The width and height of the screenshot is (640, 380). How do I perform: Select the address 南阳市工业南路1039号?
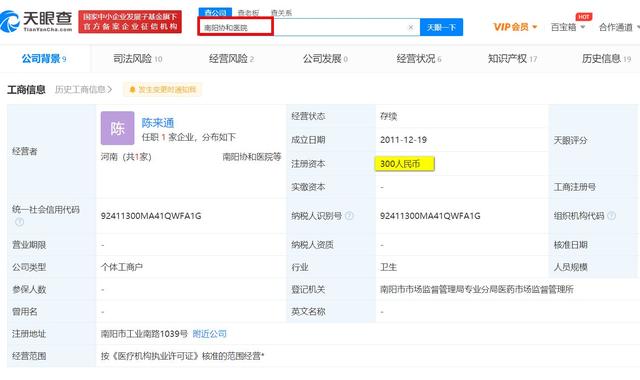(144, 334)
